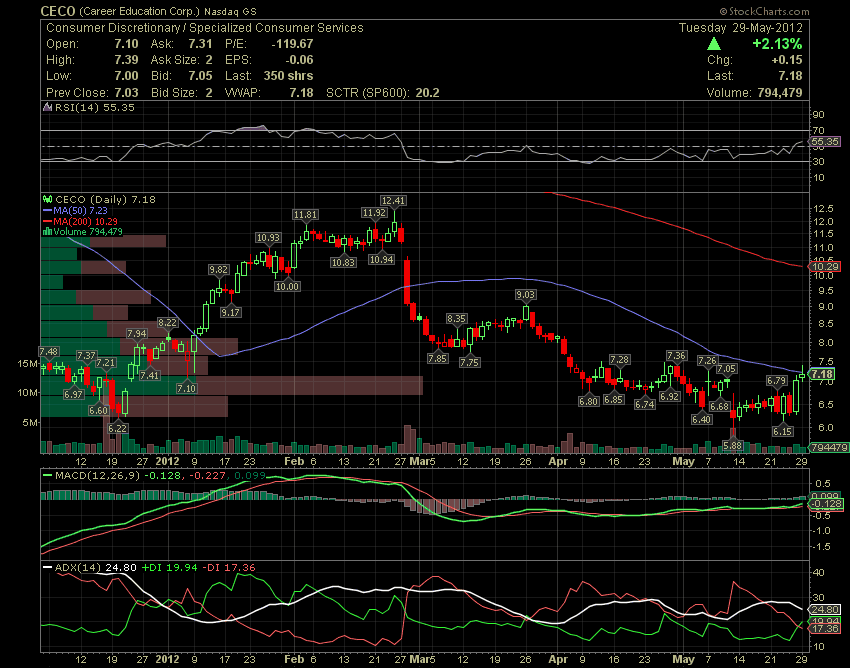Screen dimensions: 850x668
Task: Click the RSI(14) legend icon
Action: pos(48,108)
